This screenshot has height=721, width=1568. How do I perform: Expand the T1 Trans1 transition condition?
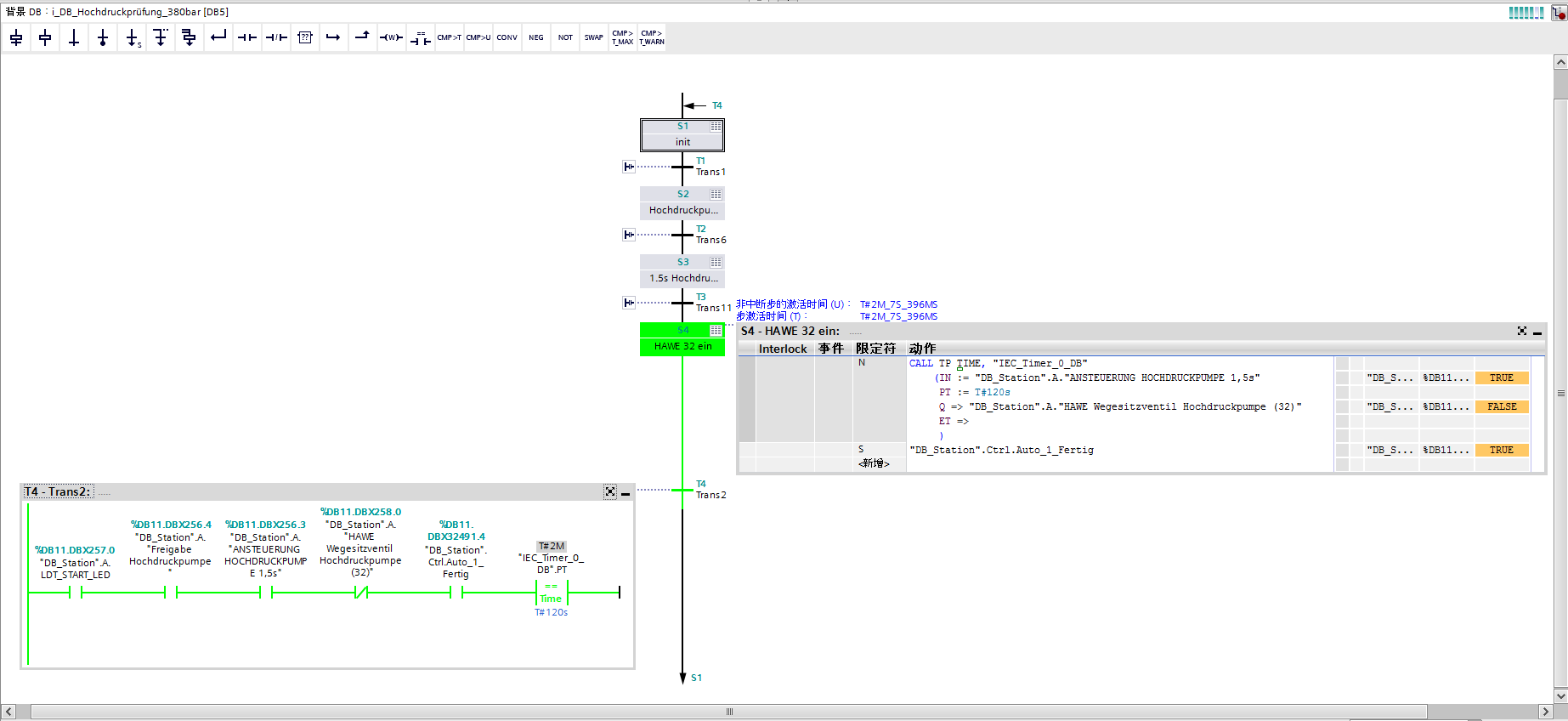point(629,167)
